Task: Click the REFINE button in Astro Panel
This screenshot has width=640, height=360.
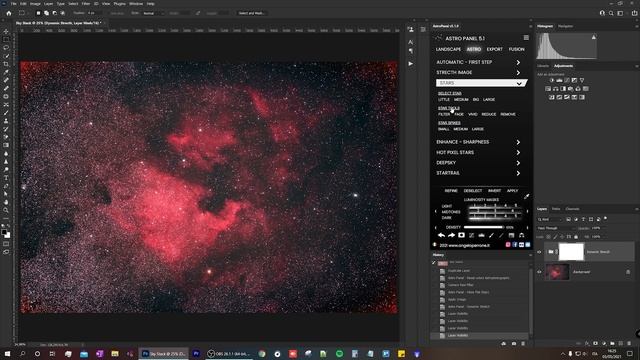Action: [x=451, y=191]
